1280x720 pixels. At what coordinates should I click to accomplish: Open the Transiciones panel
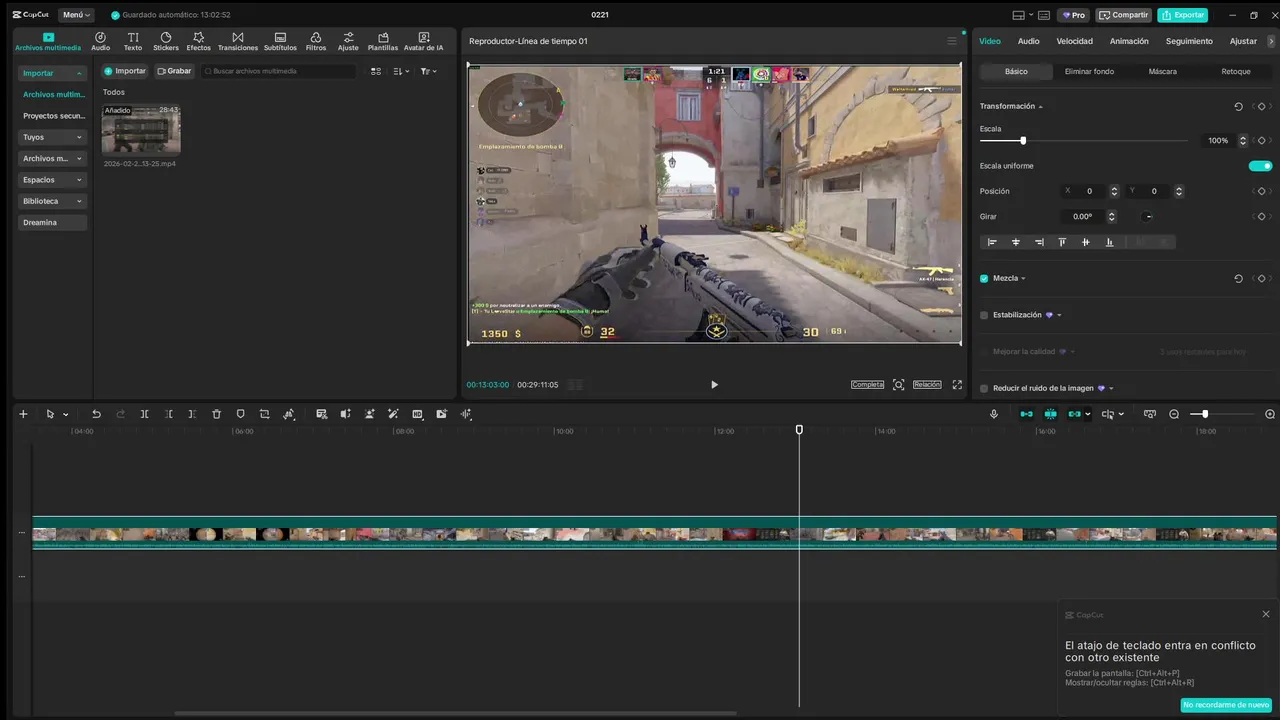point(238,41)
